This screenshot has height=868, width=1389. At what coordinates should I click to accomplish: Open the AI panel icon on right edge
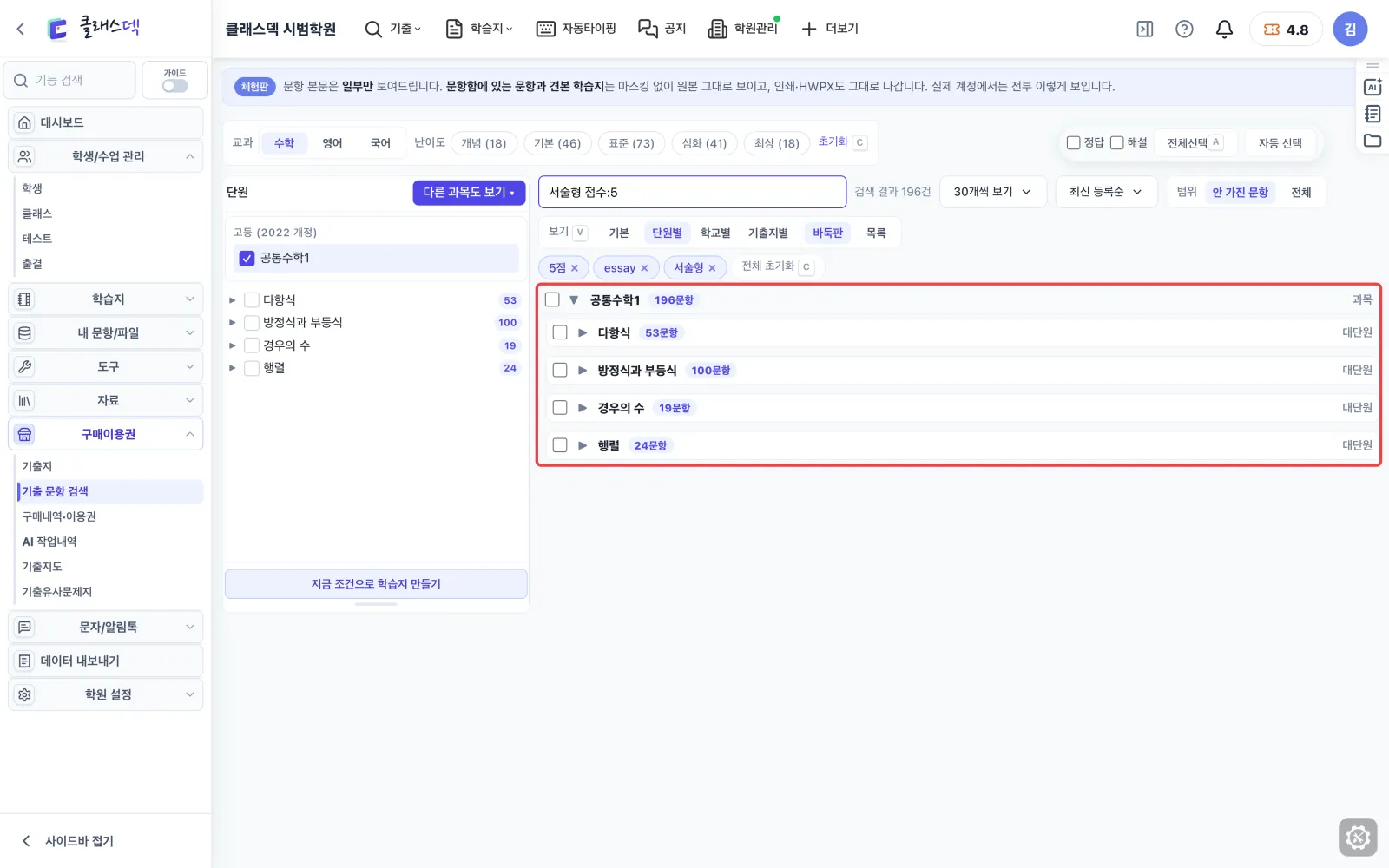point(1373,87)
